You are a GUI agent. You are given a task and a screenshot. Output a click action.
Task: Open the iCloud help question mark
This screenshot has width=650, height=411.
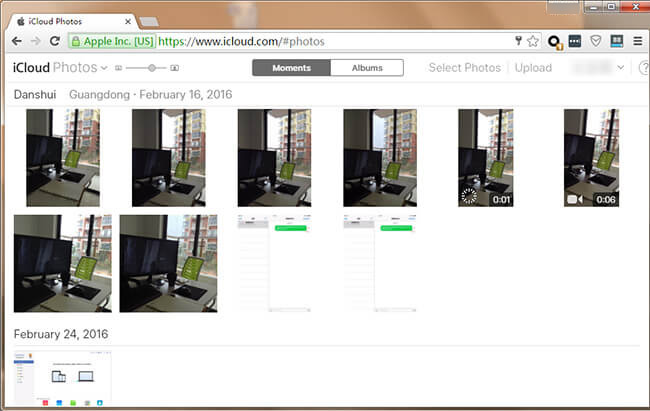point(643,68)
